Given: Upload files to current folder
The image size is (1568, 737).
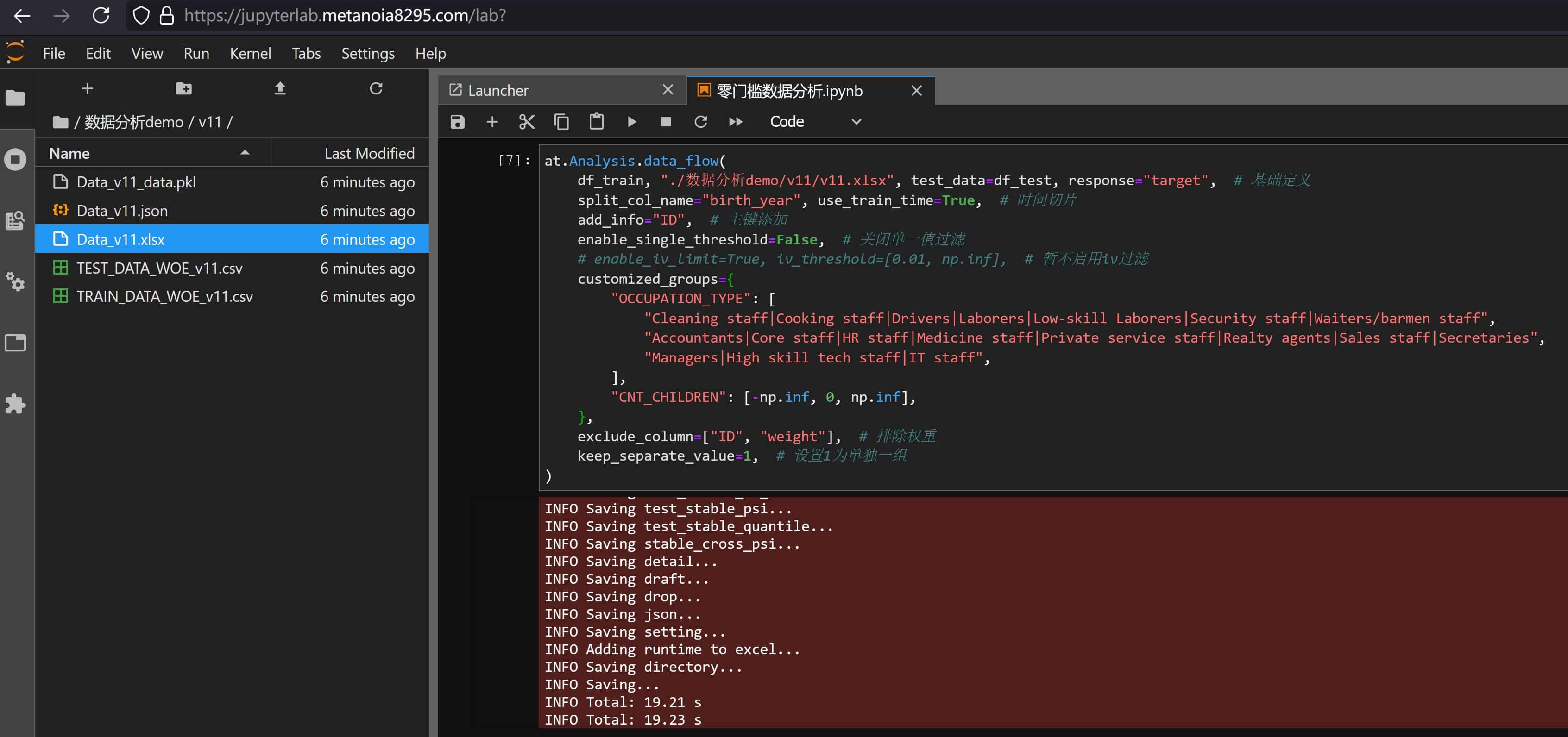Looking at the screenshot, I should [x=280, y=89].
